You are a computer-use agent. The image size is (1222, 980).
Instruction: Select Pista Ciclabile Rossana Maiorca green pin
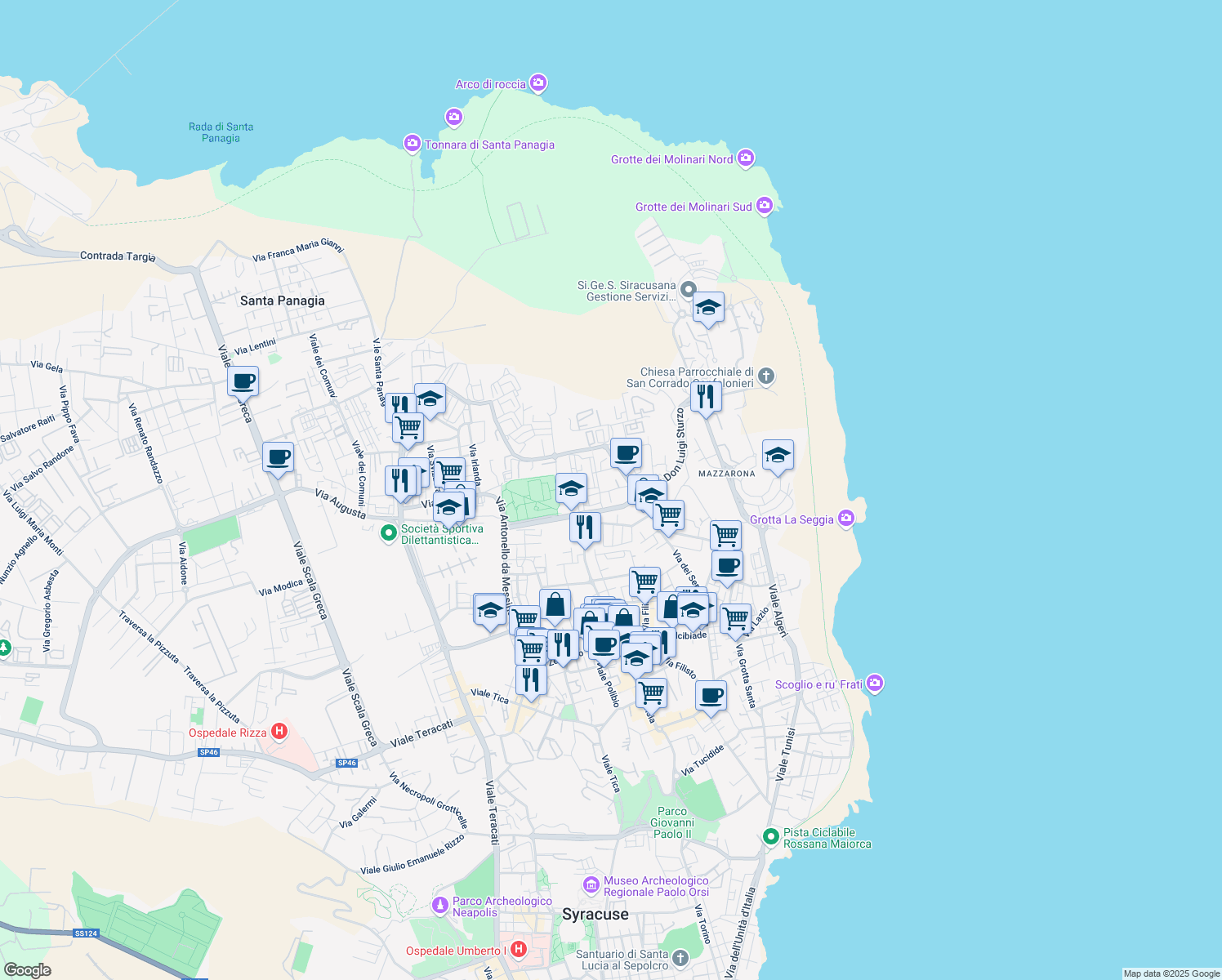(x=770, y=837)
